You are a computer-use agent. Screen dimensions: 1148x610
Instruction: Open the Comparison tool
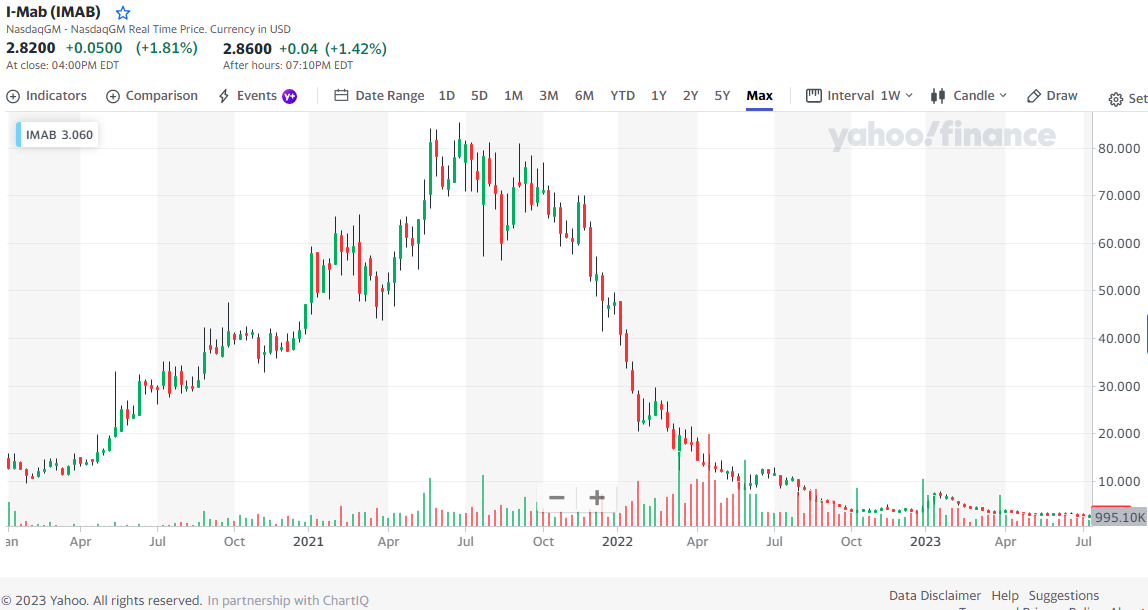pyautogui.click(x=152, y=96)
